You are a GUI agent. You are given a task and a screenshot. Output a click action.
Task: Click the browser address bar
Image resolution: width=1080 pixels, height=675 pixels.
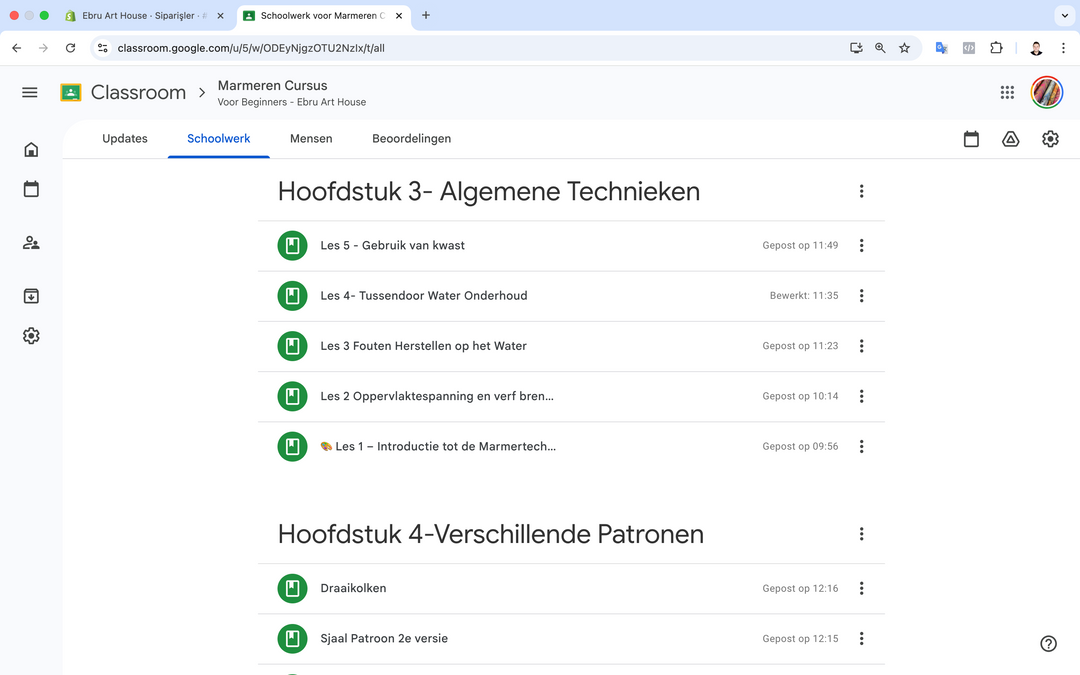pyautogui.click(x=400, y=47)
